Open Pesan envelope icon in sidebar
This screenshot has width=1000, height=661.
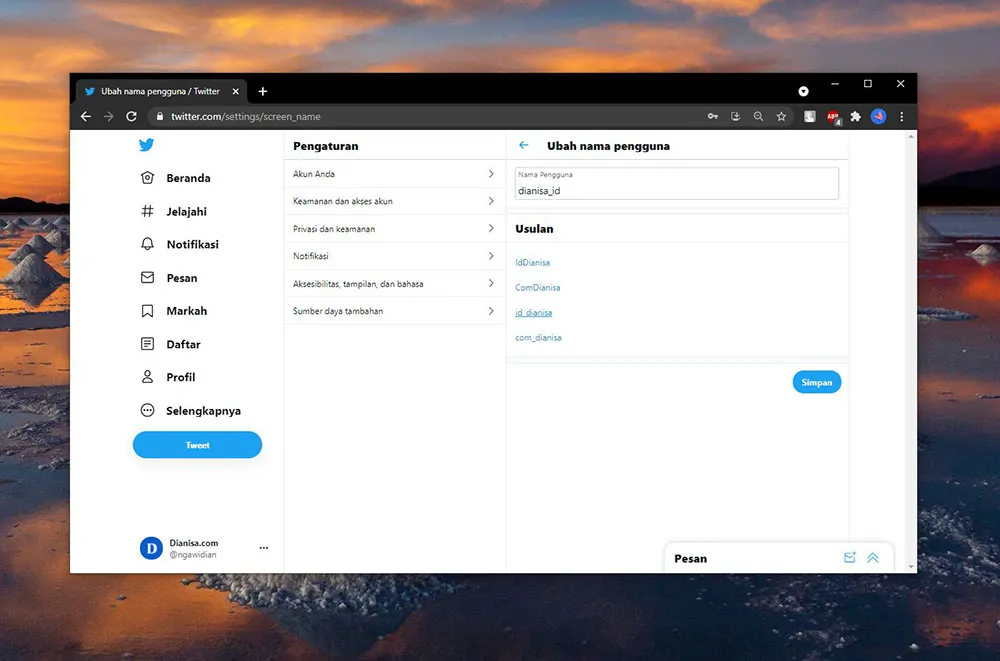pos(148,278)
